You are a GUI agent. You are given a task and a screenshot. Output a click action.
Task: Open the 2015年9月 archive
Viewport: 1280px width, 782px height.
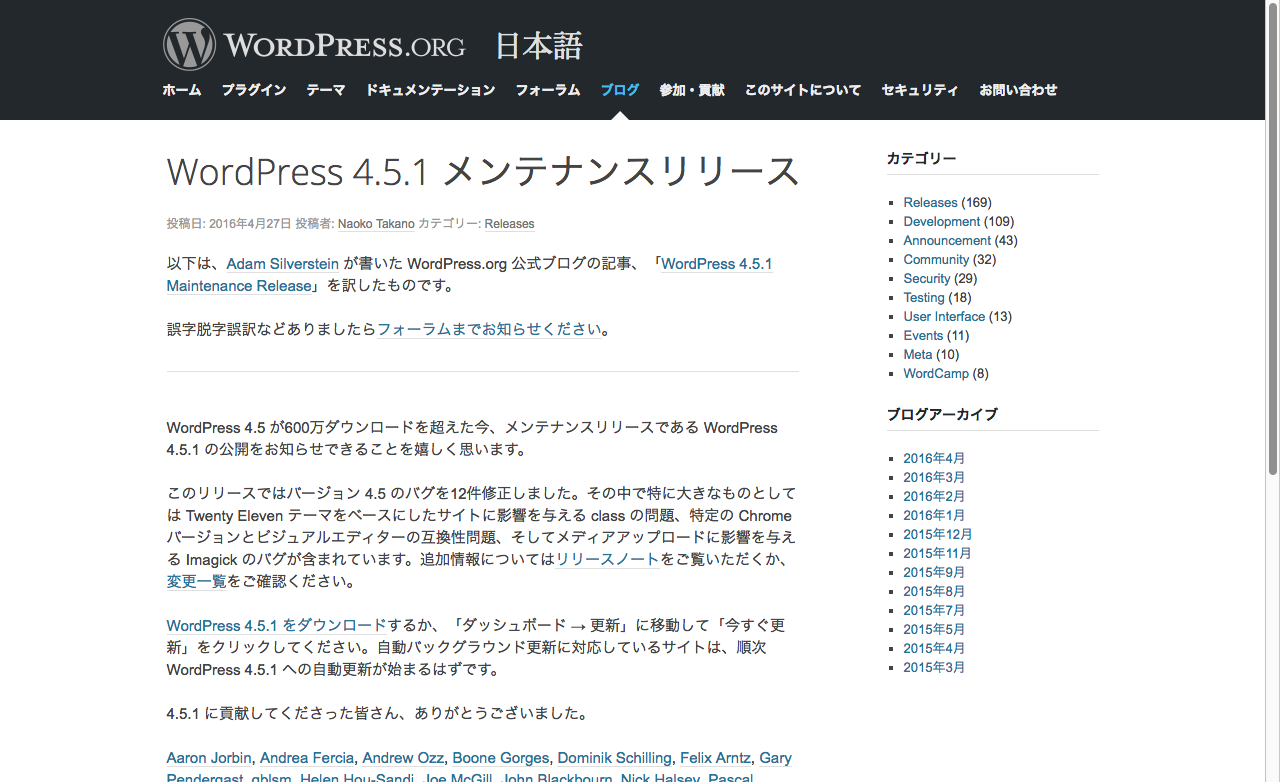pyautogui.click(x=934, y=572)
